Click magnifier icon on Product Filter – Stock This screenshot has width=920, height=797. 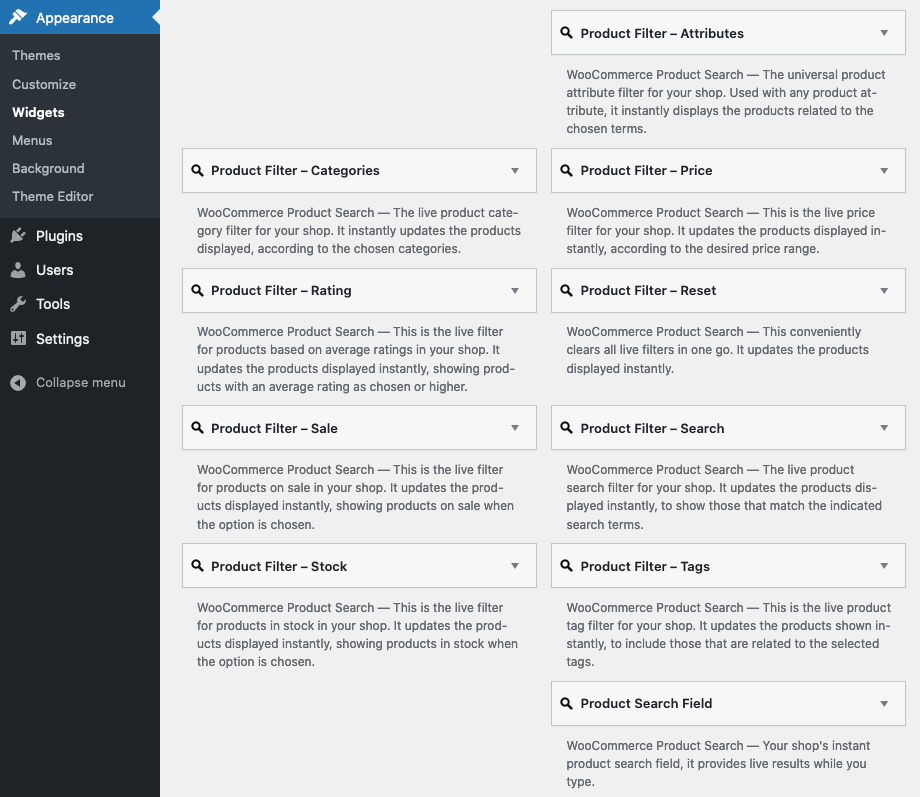pos(198,567)
